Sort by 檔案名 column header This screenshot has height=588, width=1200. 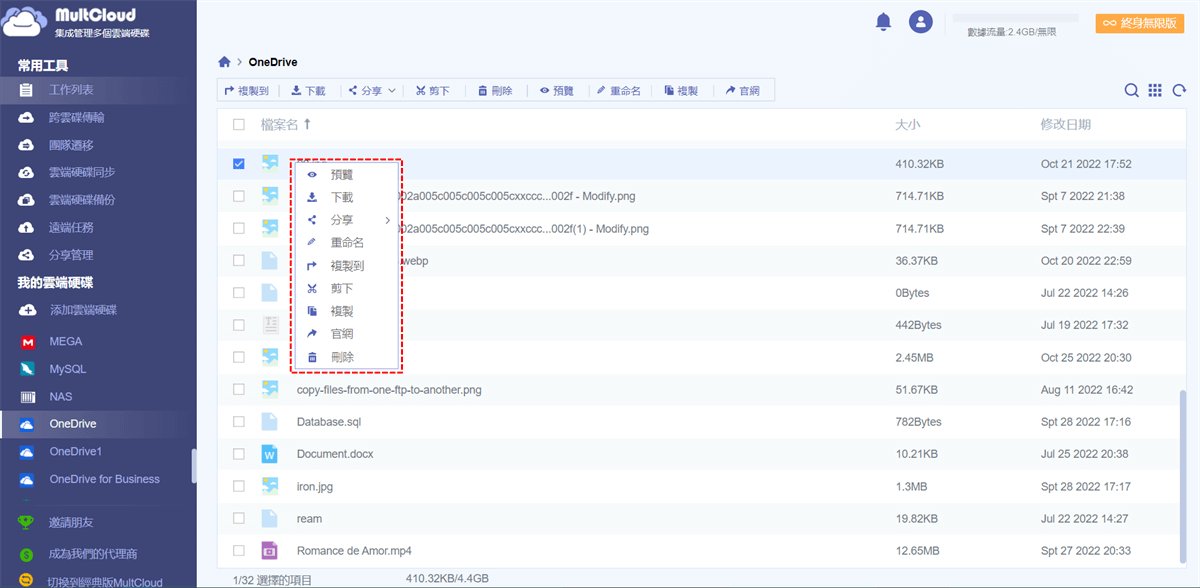pyautogui.click(x=286, y=125)
